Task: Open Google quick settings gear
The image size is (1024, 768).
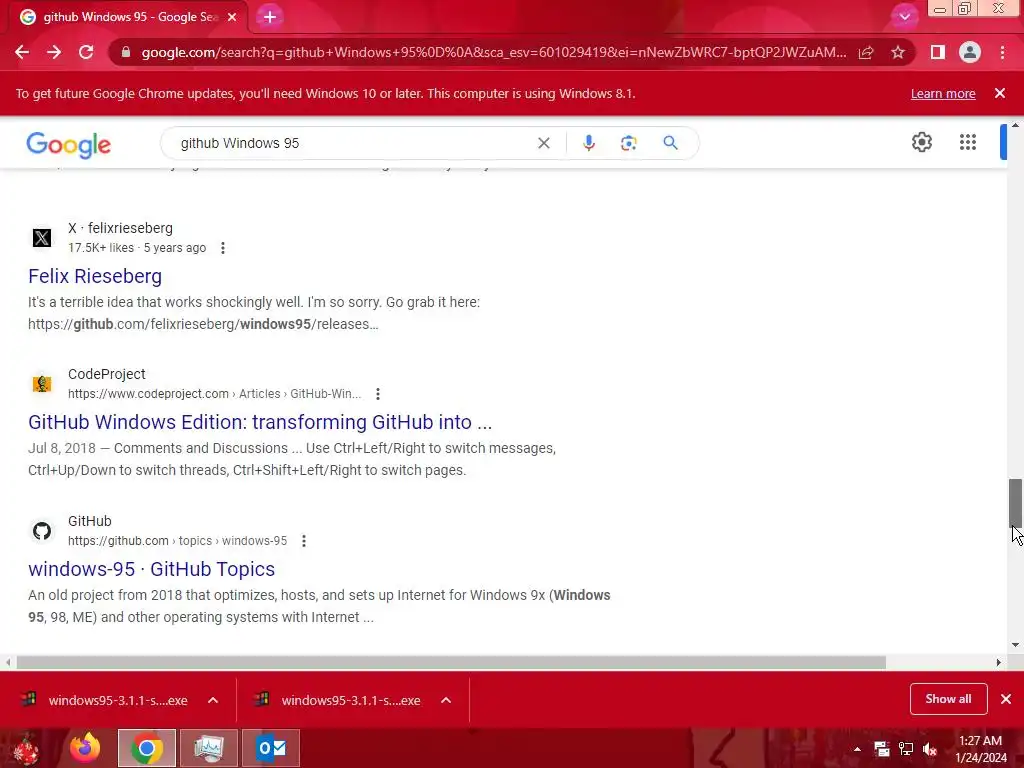Action: [x=921, y=142]
